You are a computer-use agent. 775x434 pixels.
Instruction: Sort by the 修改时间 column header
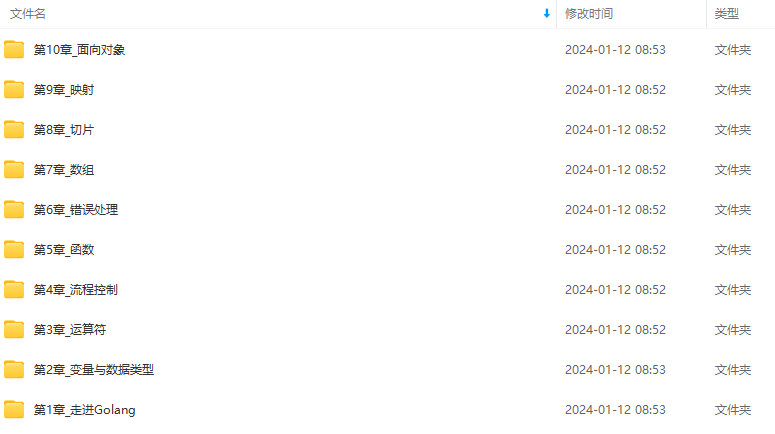pos(589,14)
